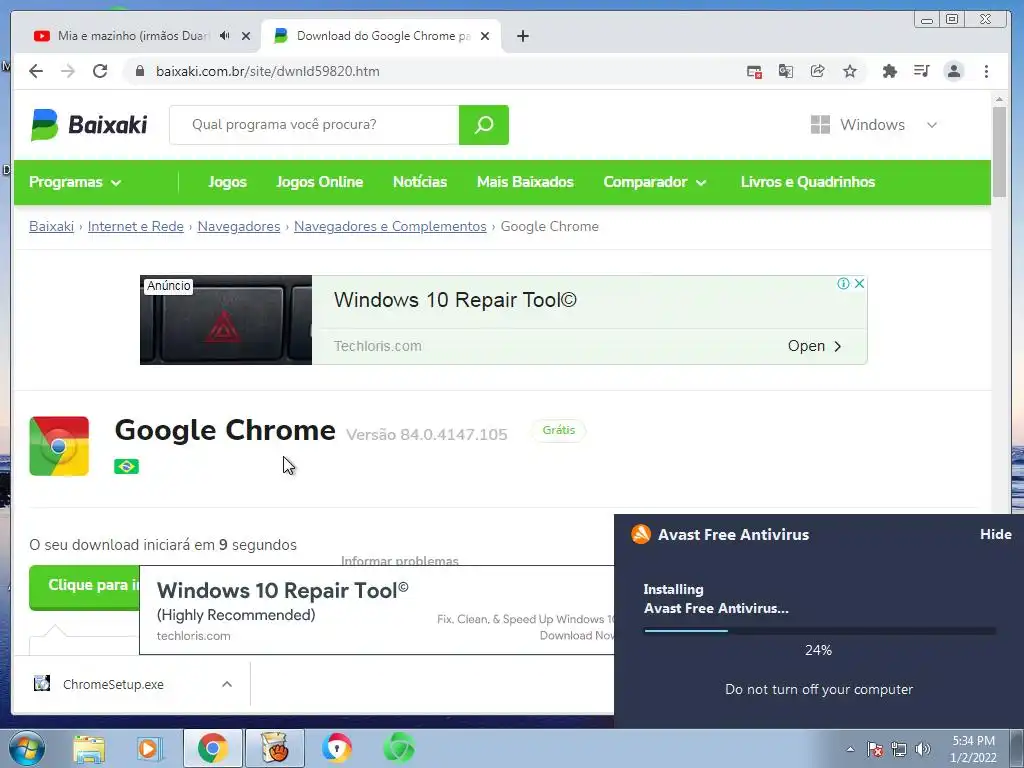This screenshot has height=768, width=1024.
Task: Open blocked pop-ups indicator in address bar
Action: click(x=754, y=71)
